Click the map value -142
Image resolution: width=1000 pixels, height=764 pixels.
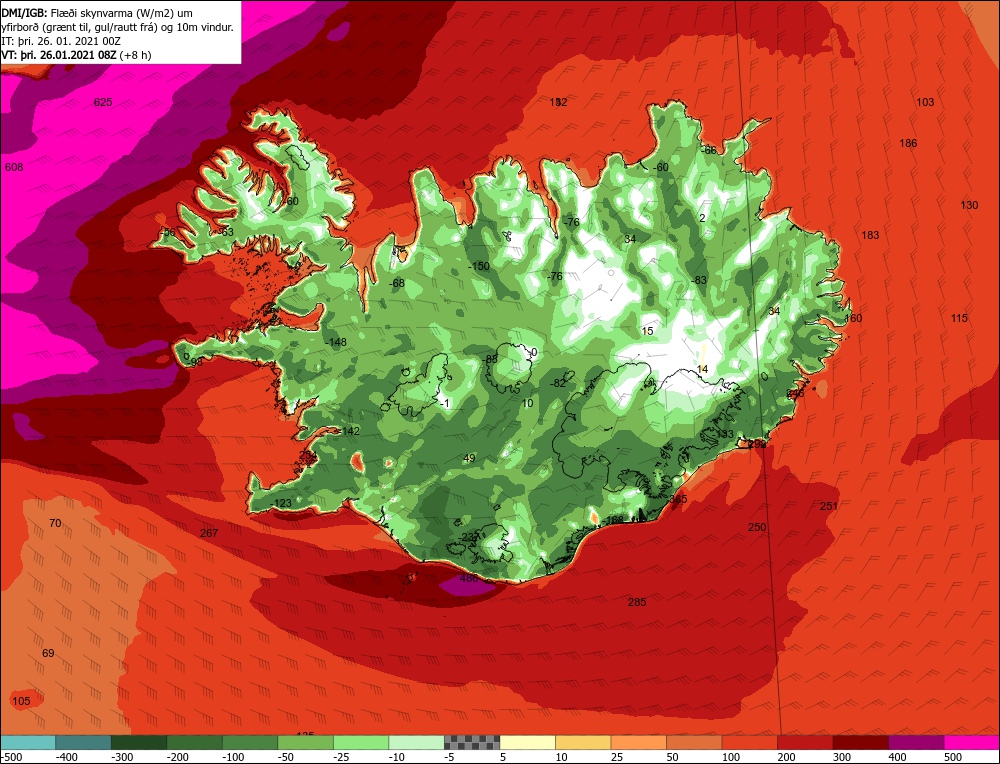point(349,431)
